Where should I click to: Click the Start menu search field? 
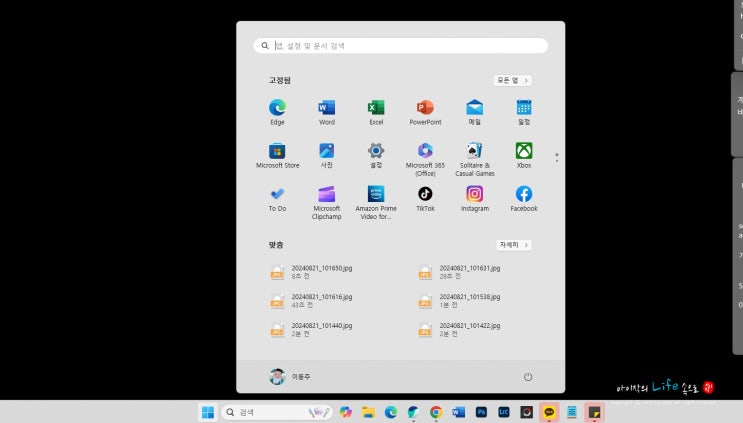point(400,45)
